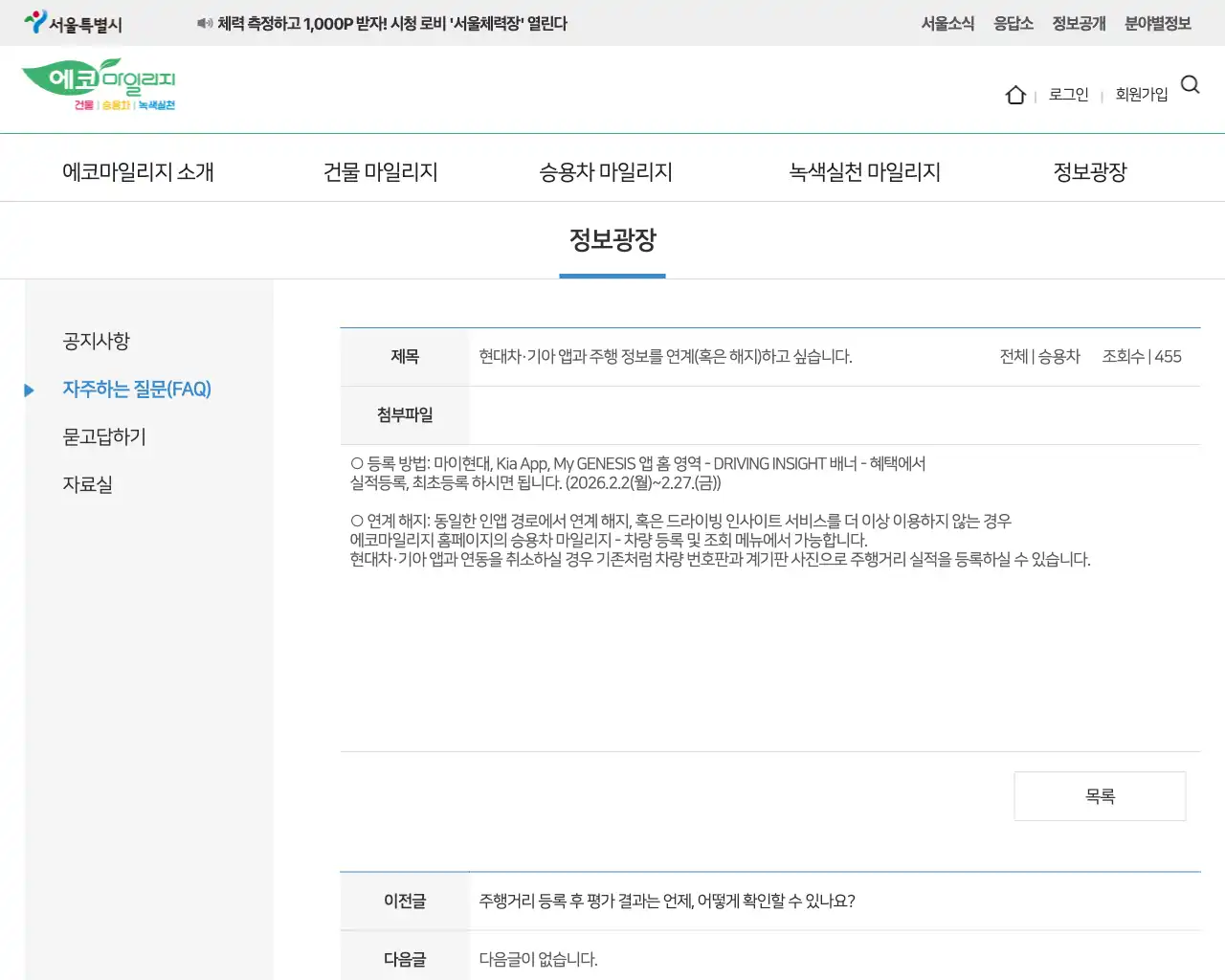Viewport: 1225px width, 980px height.
Task: Open 승용차 마일리지 menu
Action: (606, 171)
